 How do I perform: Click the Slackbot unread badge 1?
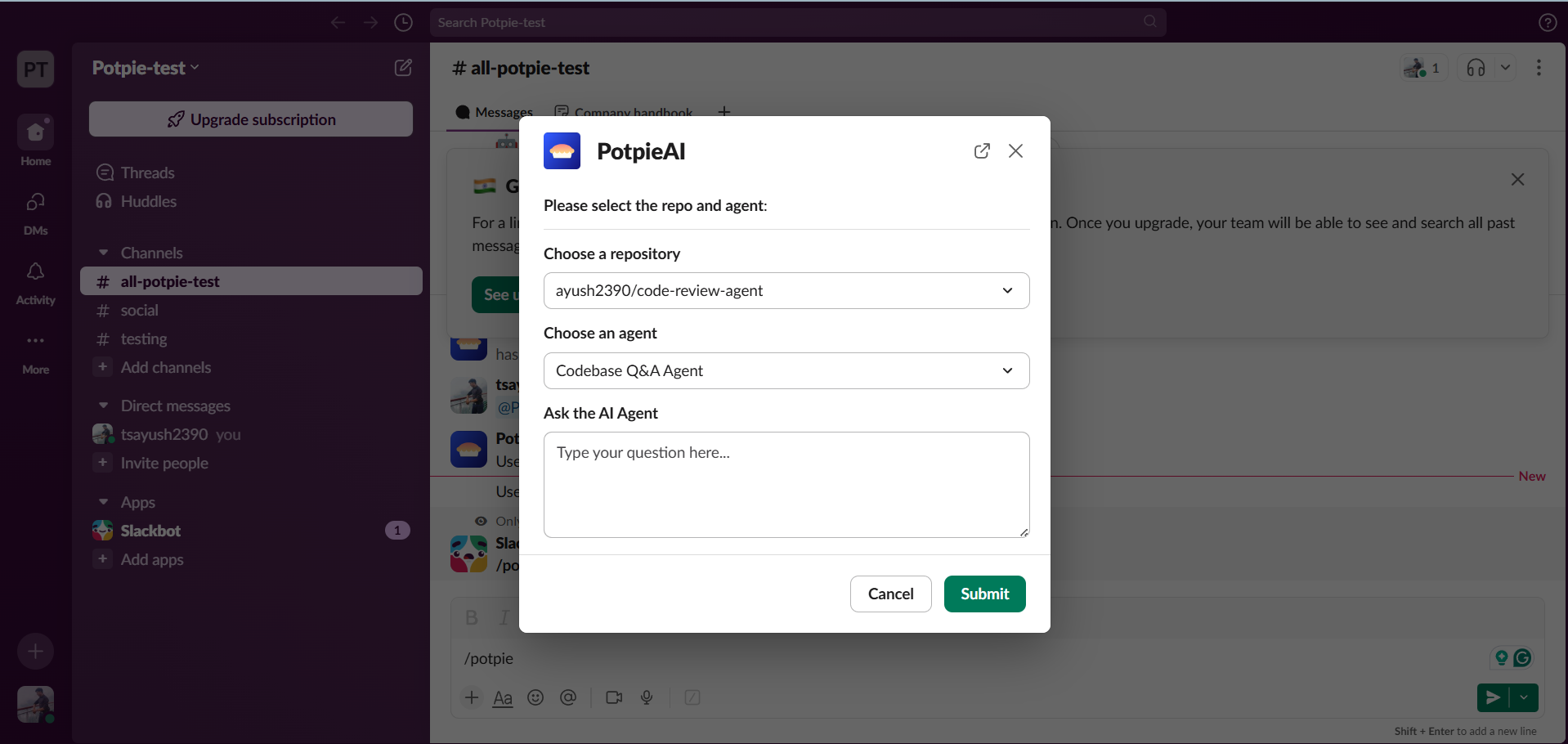pos(397,531)
